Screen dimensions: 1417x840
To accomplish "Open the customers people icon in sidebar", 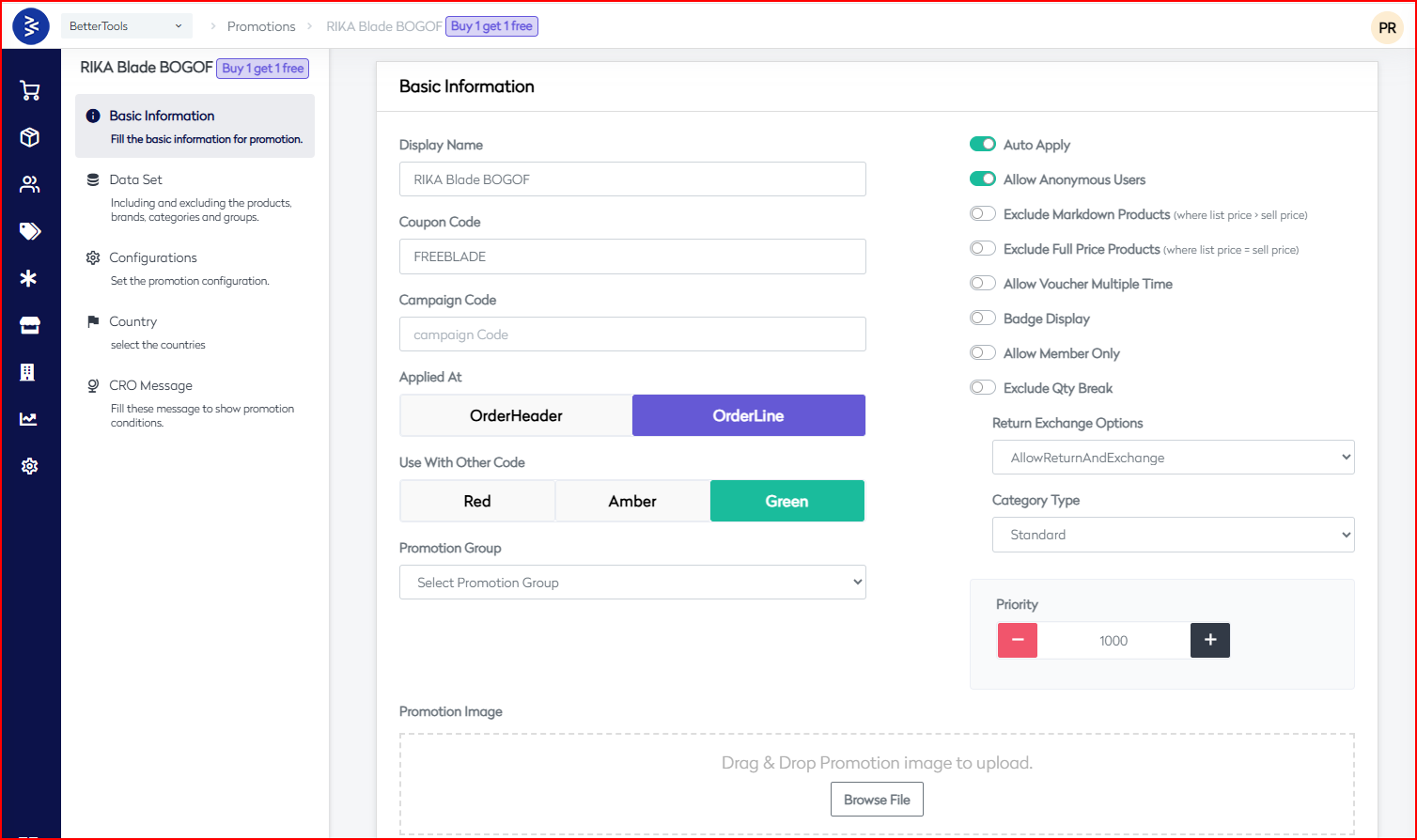I will pyautogui.click(x=30, y=184).
